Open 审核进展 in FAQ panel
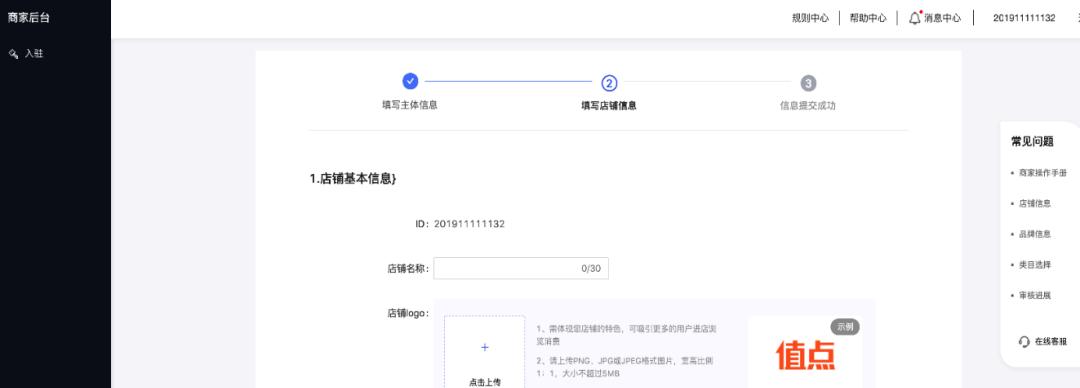Viewport: 1080px width, 388px height. click(x=1035, y=295)
